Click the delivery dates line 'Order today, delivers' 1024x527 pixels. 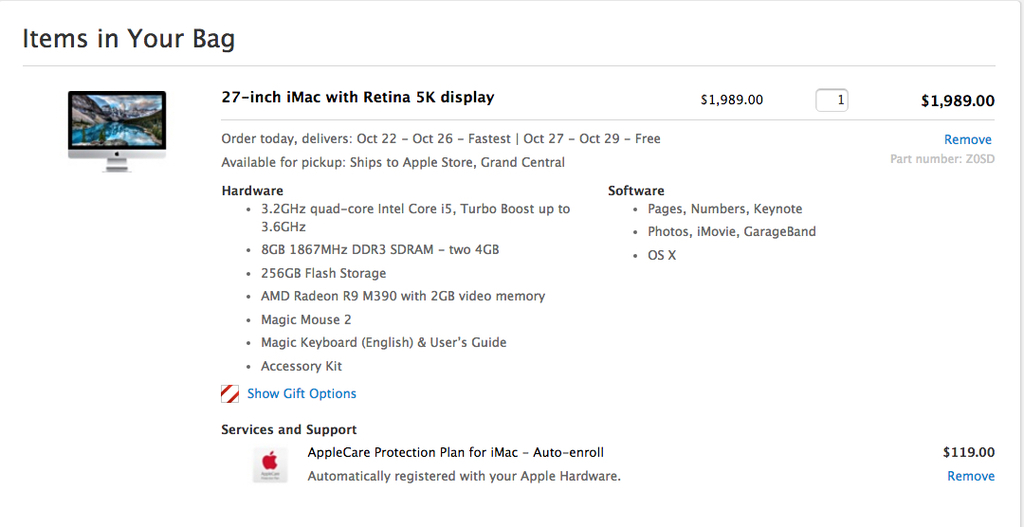[x=441, y=138]
